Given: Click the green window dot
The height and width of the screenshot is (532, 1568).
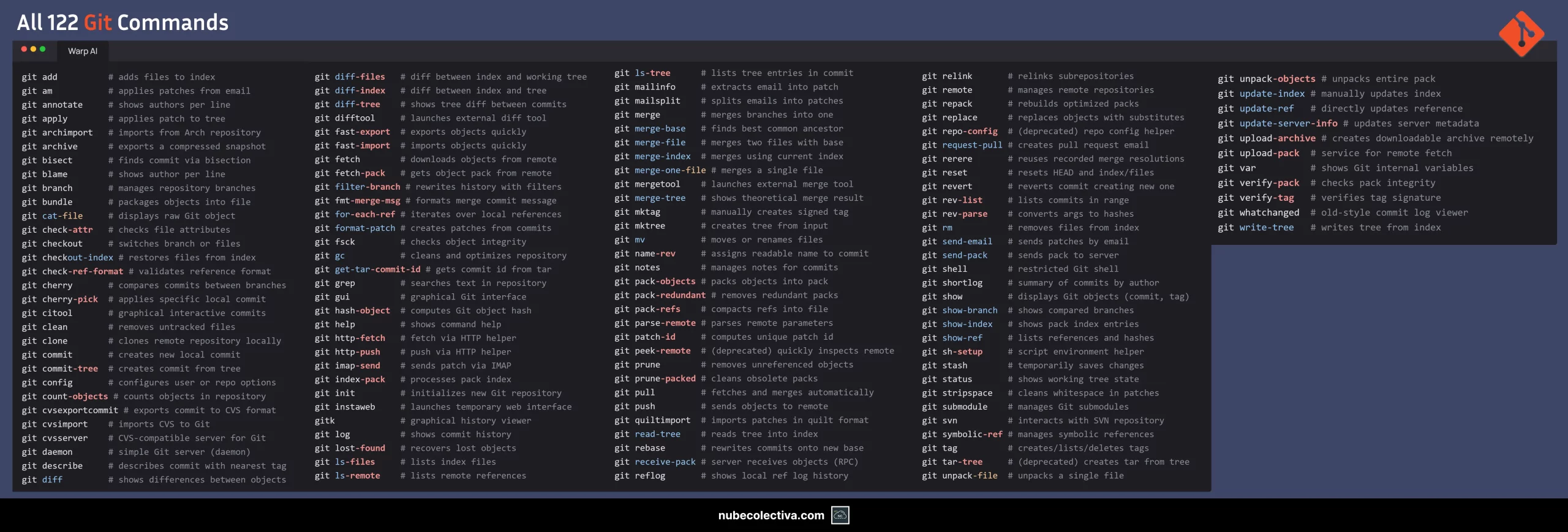Looking at the screenshot, I should pos(42,49).
